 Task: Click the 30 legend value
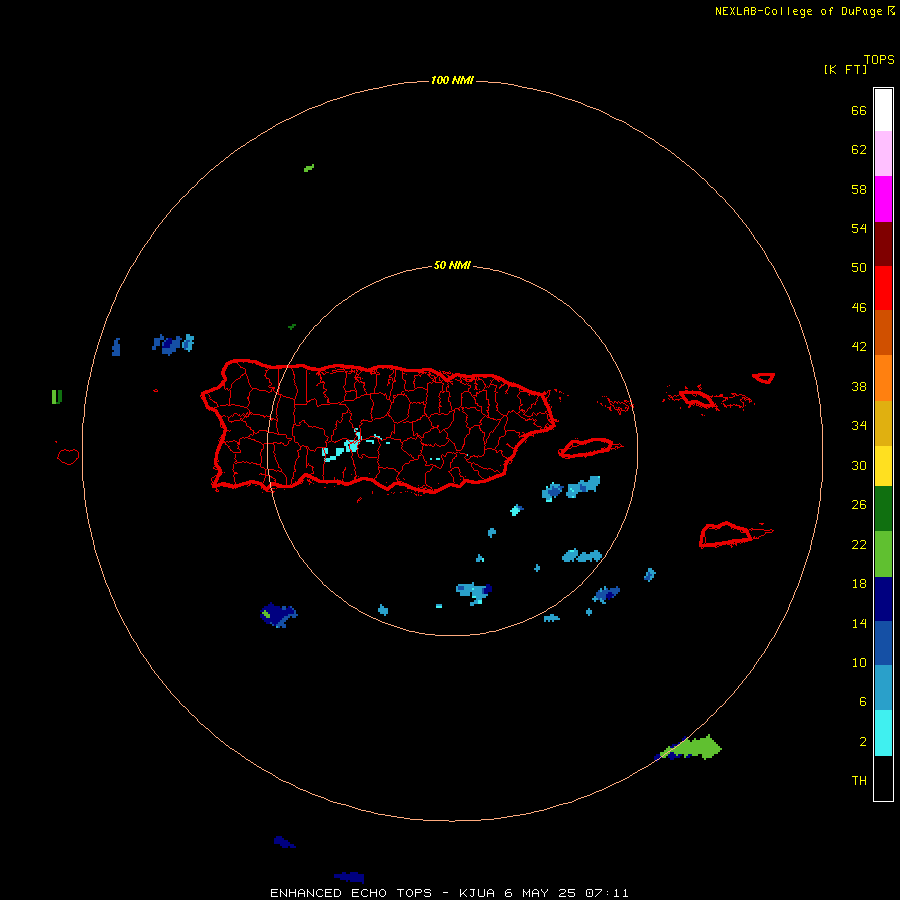859,465
